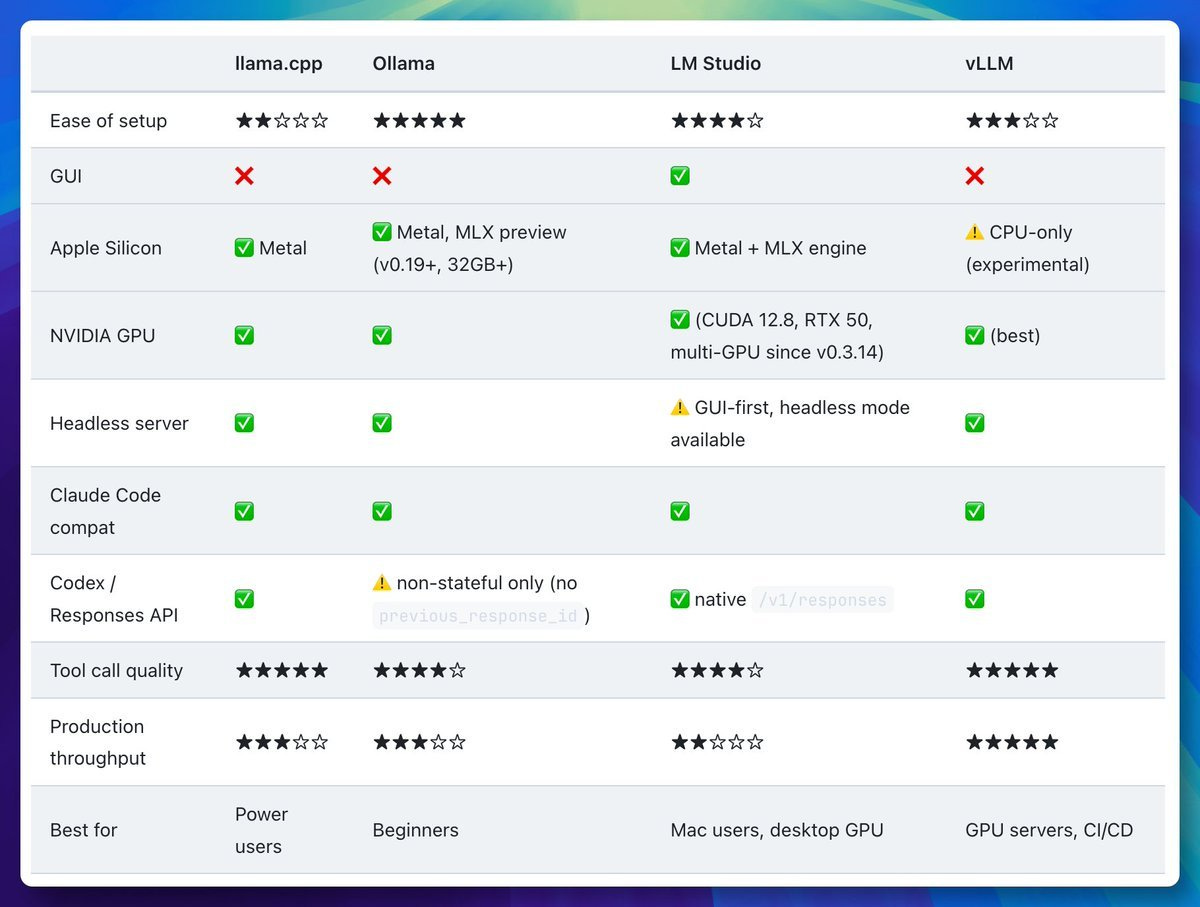This screenshot has width=1200, height=907.
Task: Click the 'GUI' row label
Action: pos(66,176)
